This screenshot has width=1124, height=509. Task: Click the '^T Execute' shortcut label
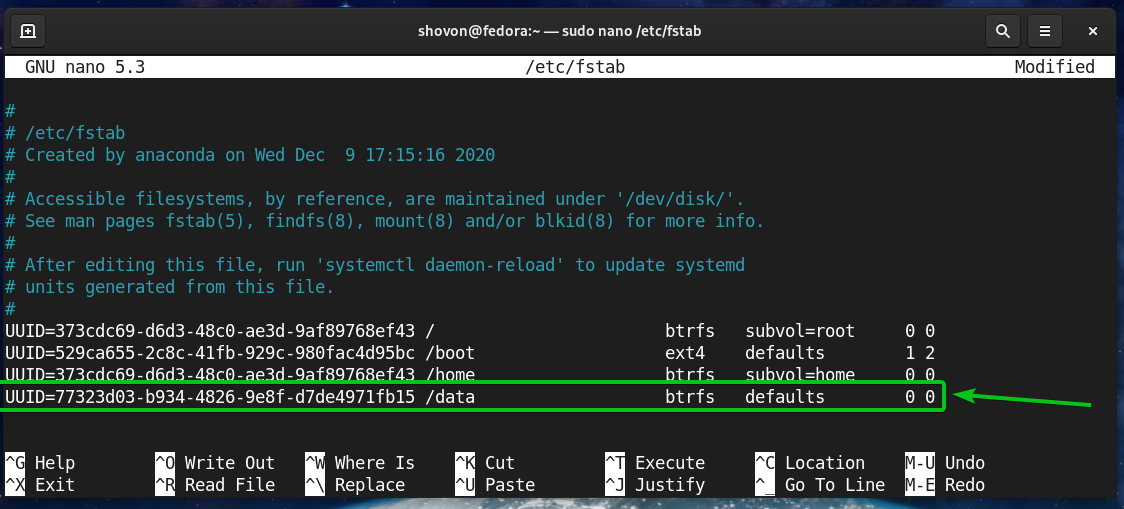tap(654, 463)
